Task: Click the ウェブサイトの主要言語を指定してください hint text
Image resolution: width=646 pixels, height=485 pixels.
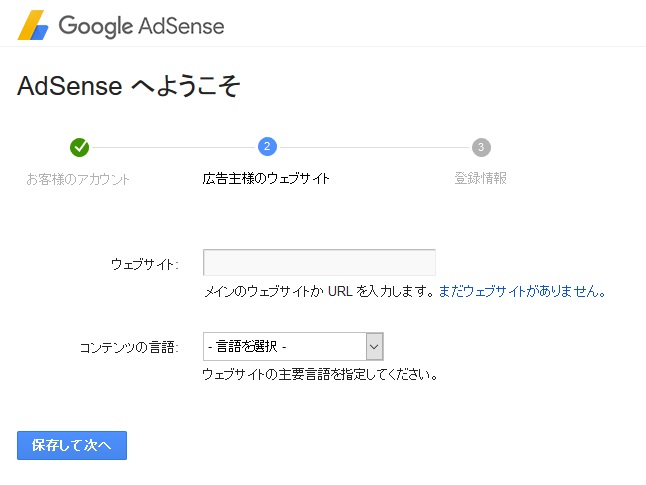Action: pyautogui.click(x=320, y=375)
